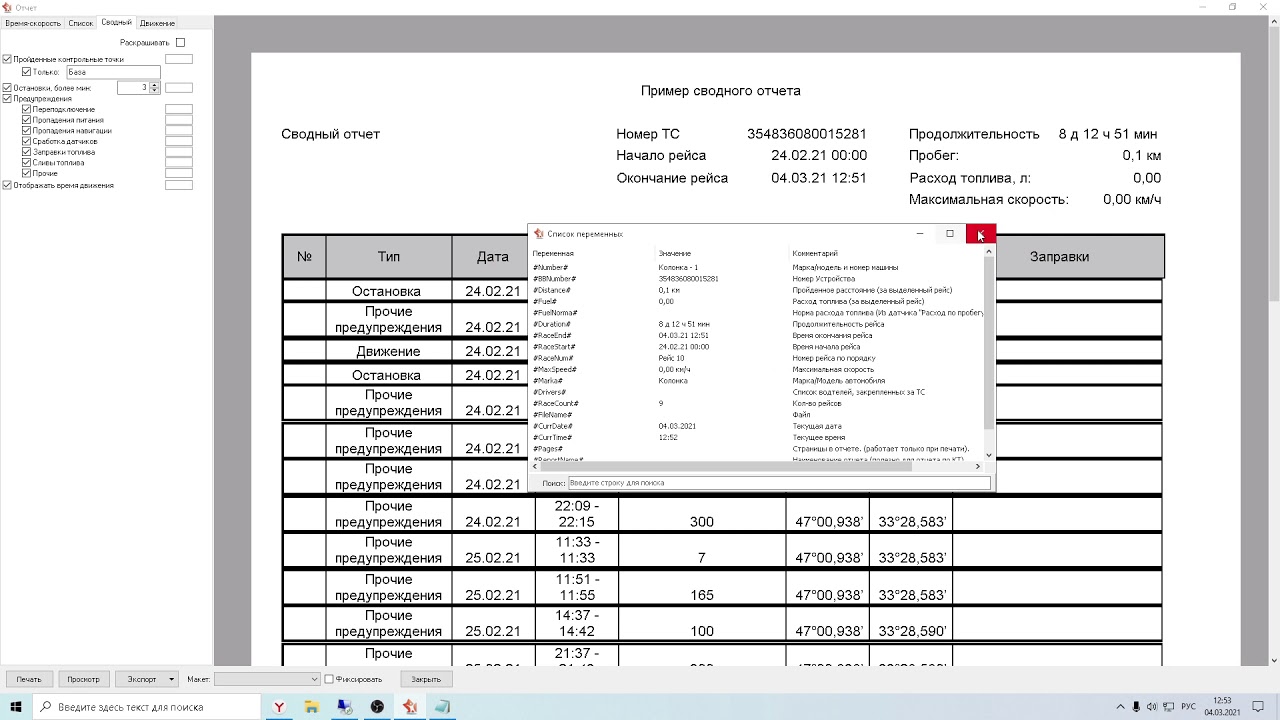Toggle the Фиксировать checkbox

pyautogui.click(x=329, y=680)
